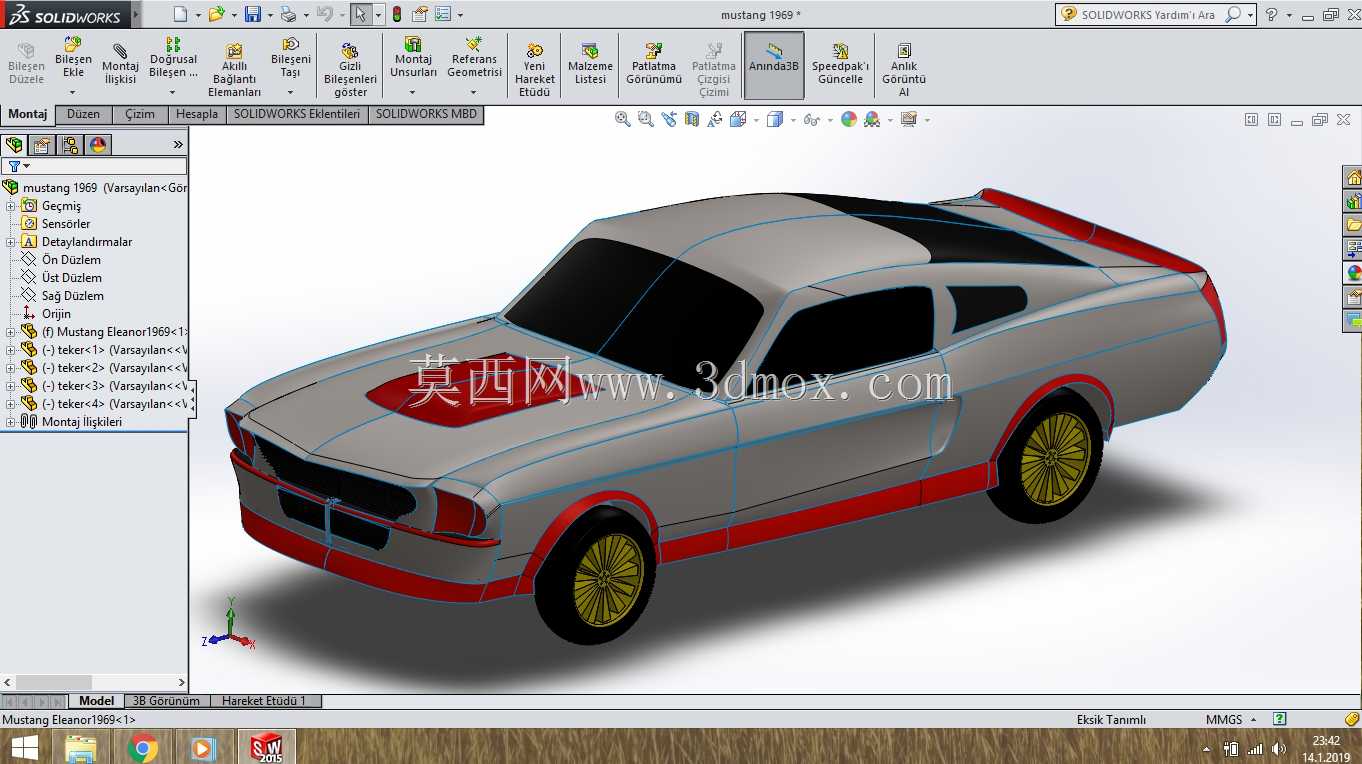The image size is (1362, 764).
Task: Open the Options checklist icon
Action: 443,14
